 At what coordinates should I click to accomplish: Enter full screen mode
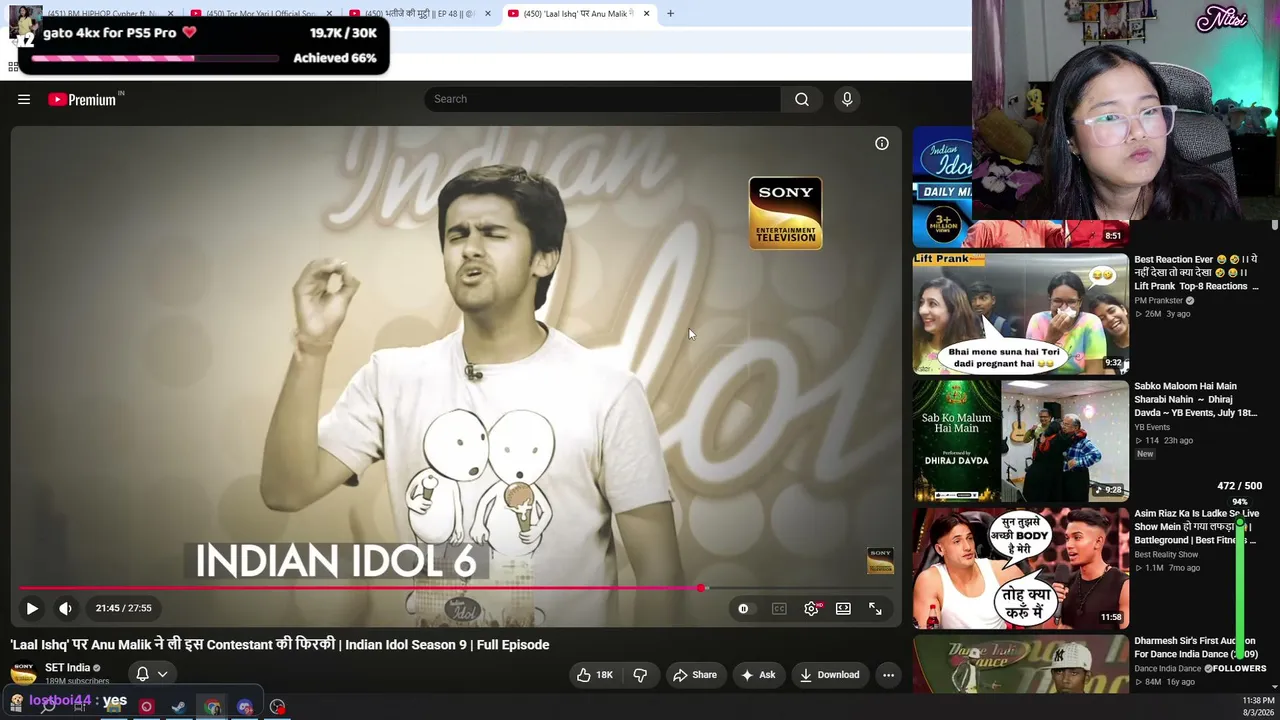coord(875,608)
